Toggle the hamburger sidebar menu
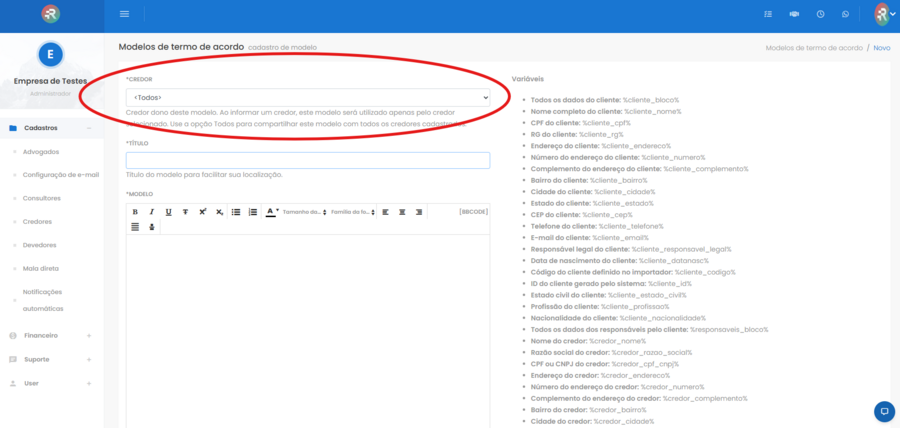The width and height of the screenshot is (900, 428). (x=124, y=14)
